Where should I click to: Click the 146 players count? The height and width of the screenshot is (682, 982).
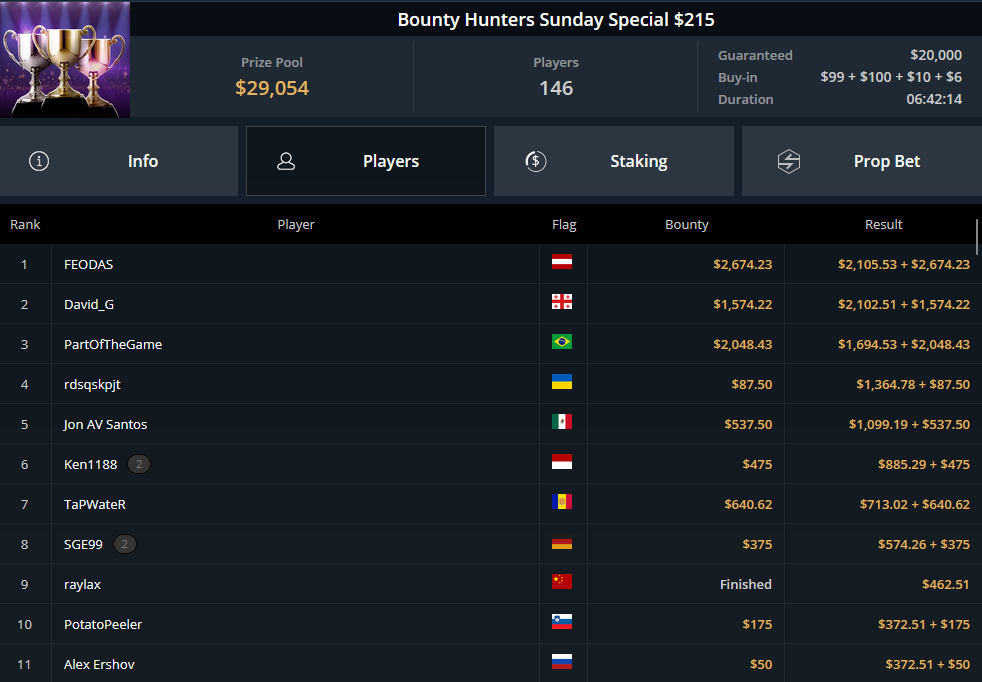coord(556,88)
